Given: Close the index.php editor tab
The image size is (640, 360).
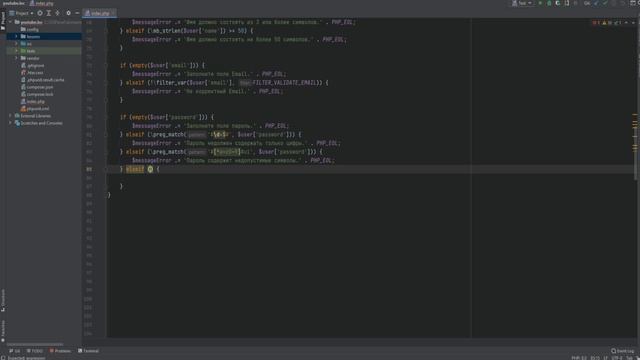Looking at the screenshot, I should pos(113,13).
